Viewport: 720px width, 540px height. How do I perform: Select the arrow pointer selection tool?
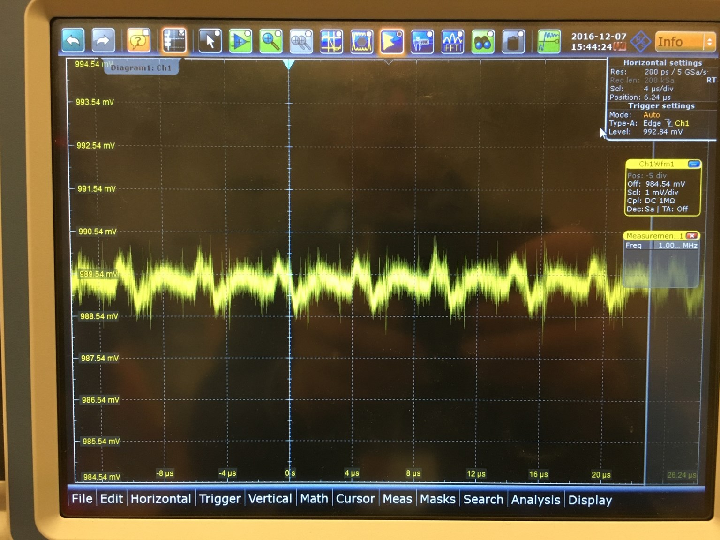210,41
